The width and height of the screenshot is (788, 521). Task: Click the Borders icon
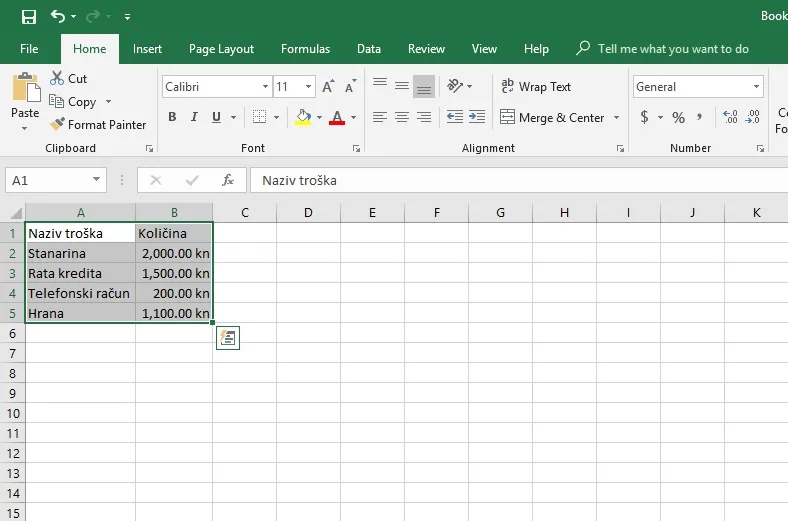tap(259, 117)
